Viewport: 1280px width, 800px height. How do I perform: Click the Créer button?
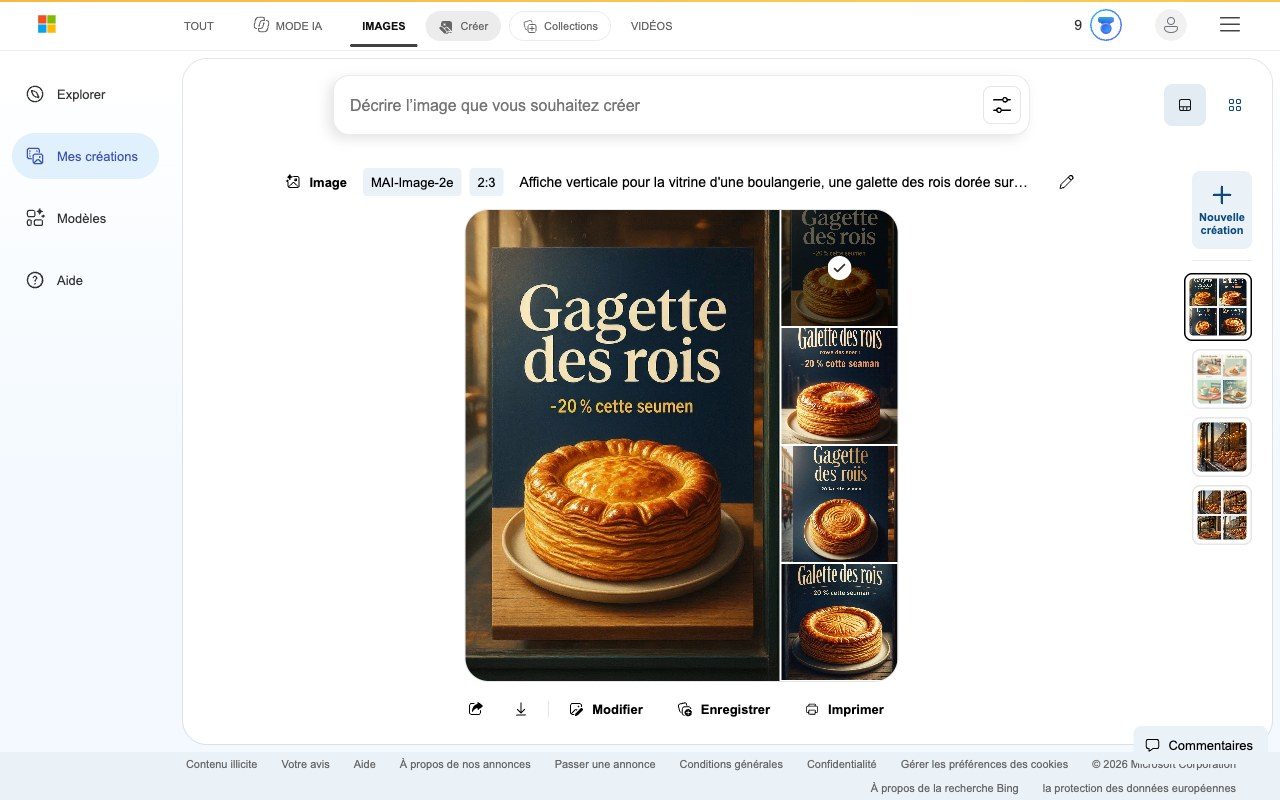pyautogui.click(x=463, y=26)
